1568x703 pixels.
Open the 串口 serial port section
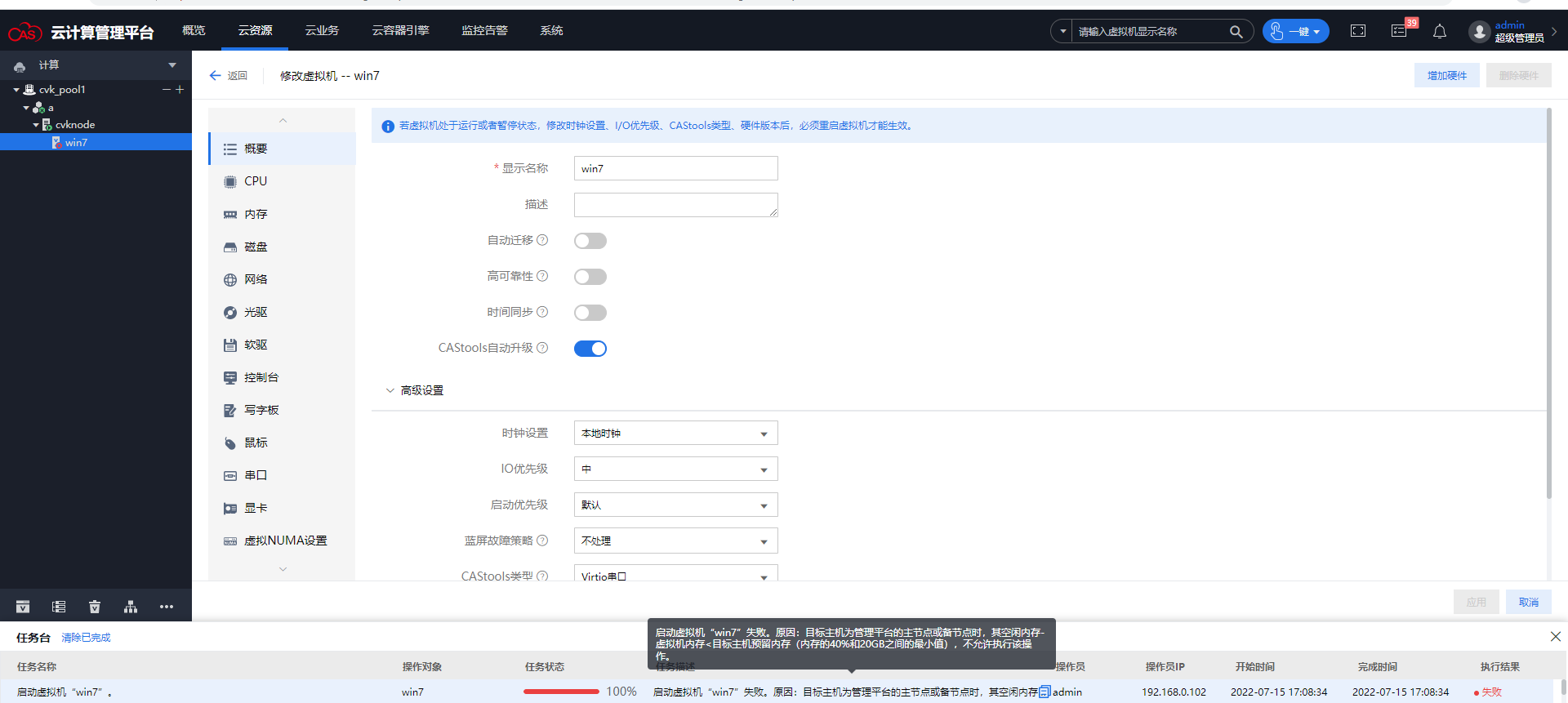[x=283, y=475]
